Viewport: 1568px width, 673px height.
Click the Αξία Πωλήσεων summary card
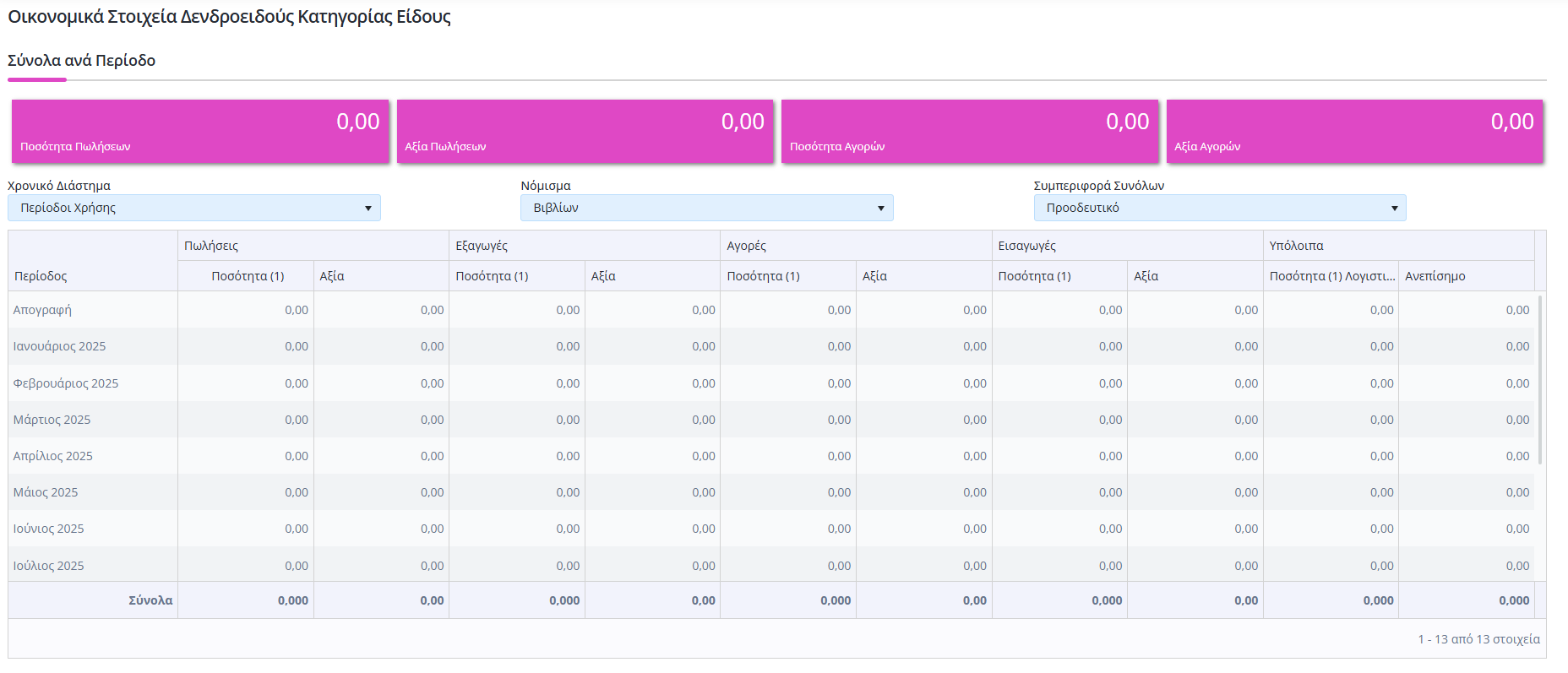coord(585,132)
